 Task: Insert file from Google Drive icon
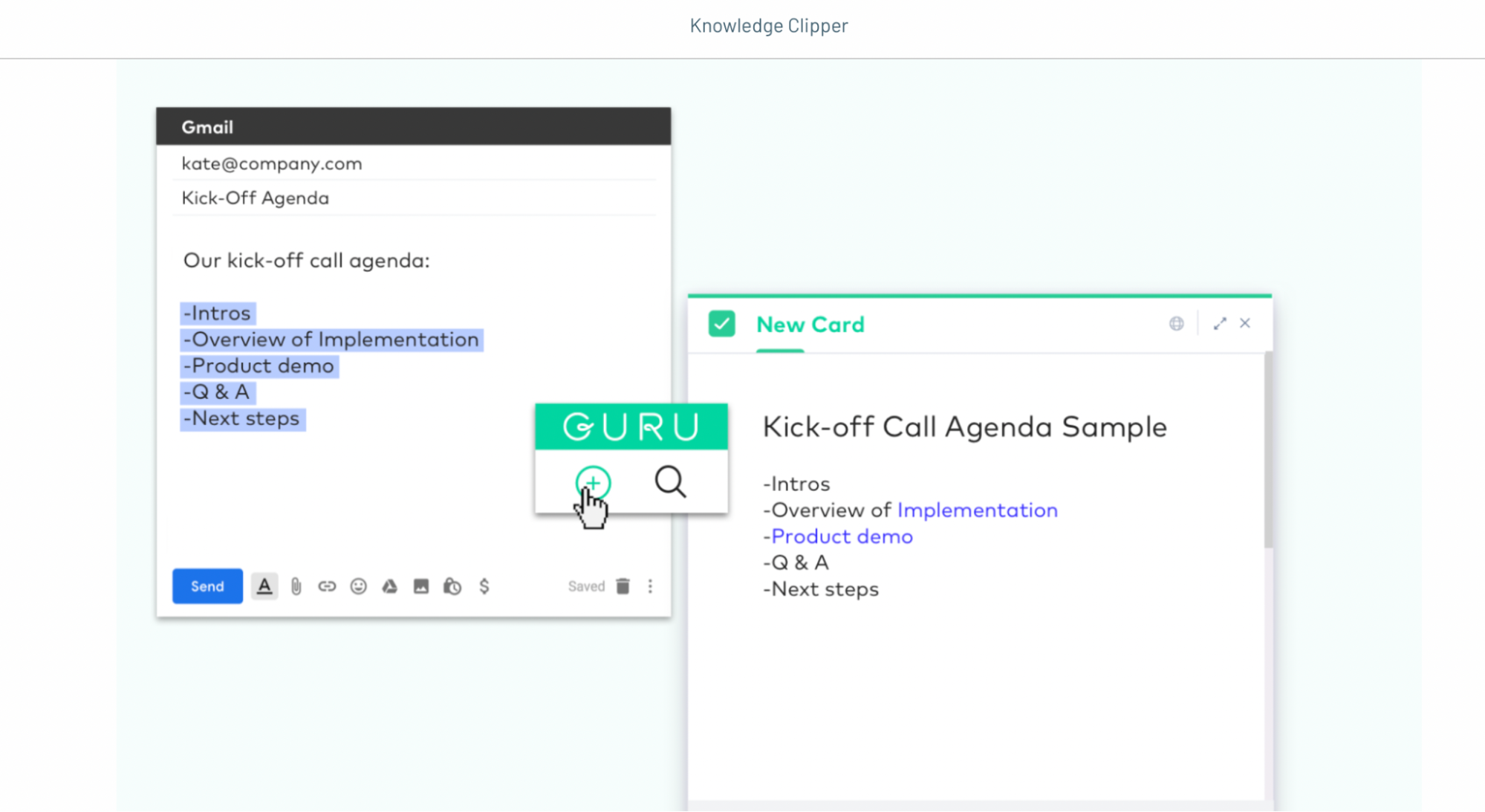390,587
